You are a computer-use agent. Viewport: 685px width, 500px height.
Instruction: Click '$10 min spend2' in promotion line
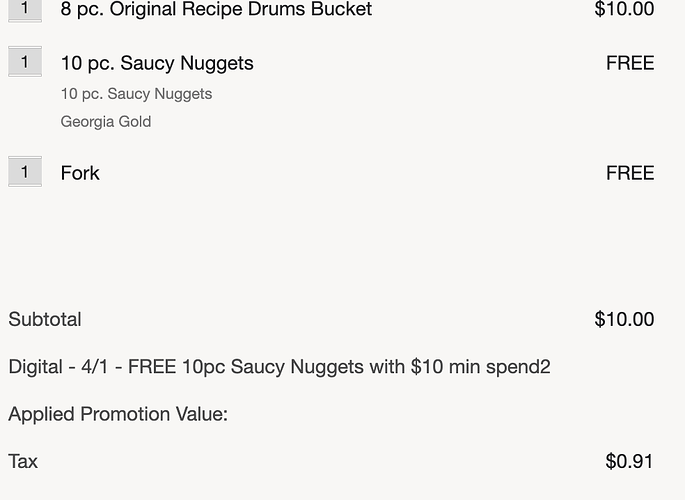[481, 367]
